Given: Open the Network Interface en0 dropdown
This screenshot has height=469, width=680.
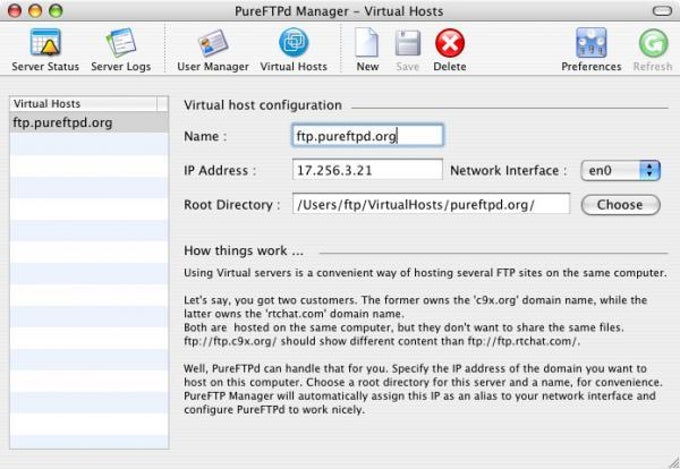Looking at the screenshot, I should (x=620, y=170).
